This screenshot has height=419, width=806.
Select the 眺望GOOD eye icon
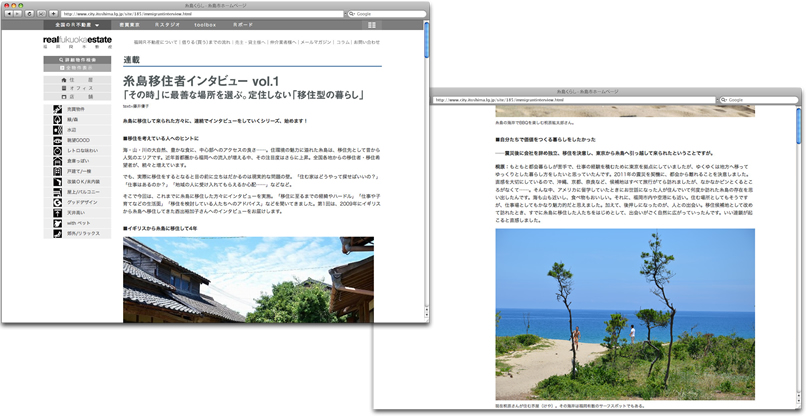[x=58, y=140]
